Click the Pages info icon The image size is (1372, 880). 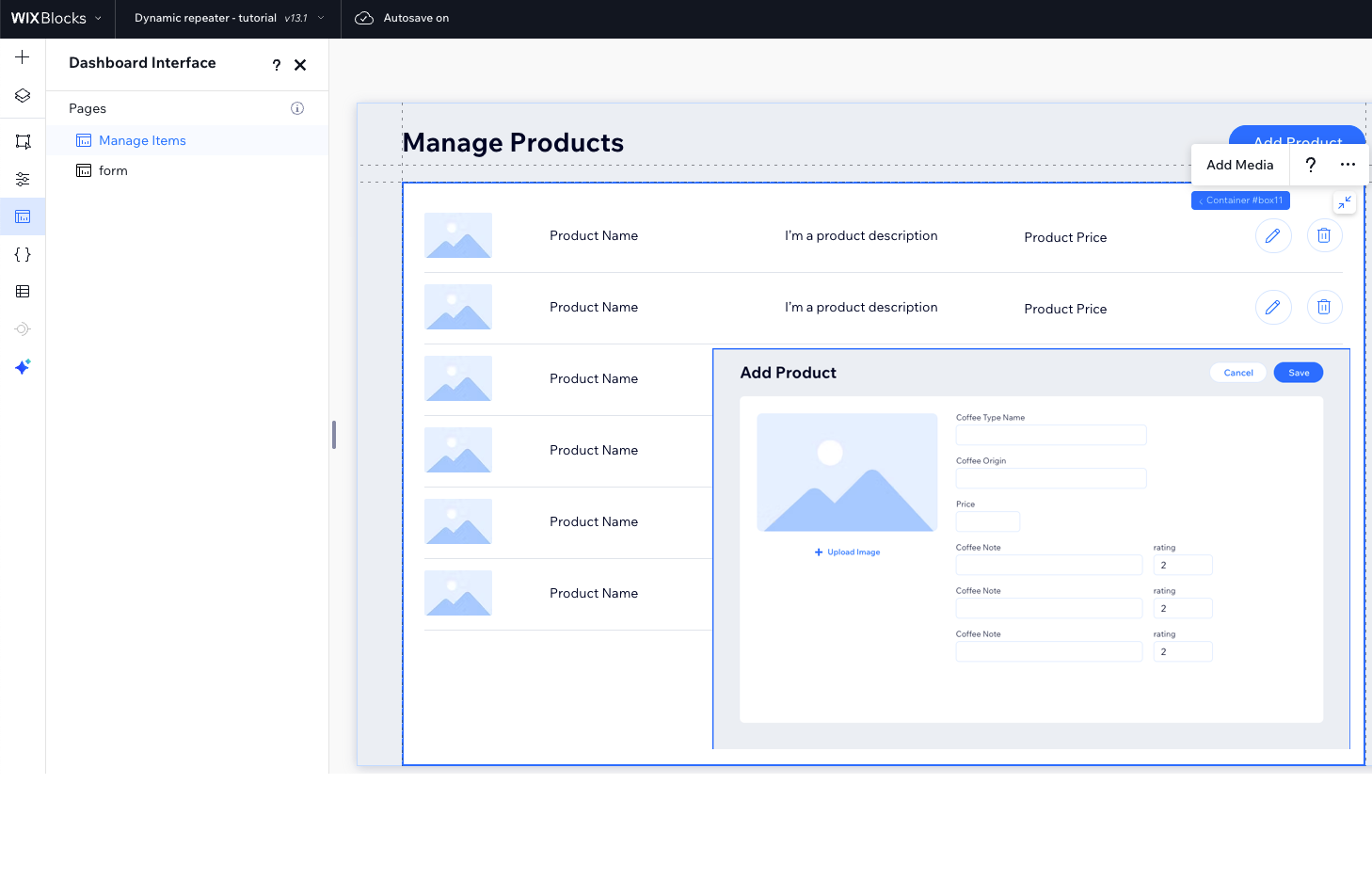coord(297,108)
